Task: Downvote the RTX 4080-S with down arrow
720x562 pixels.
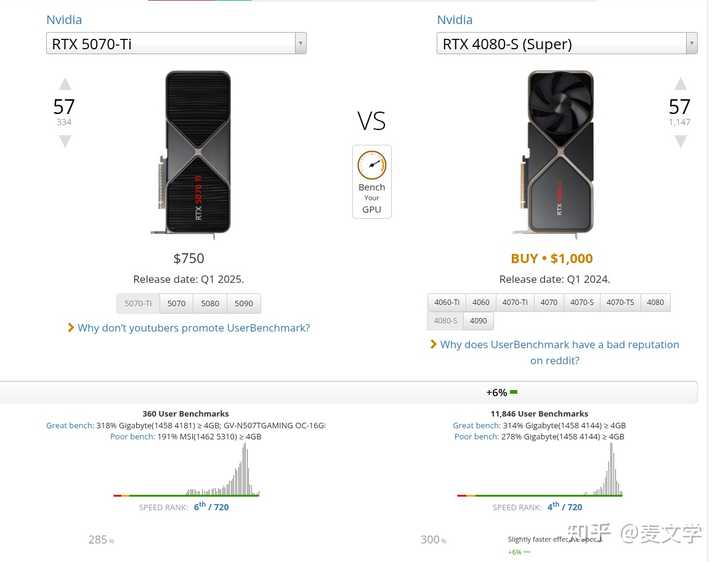Action: coord(680,141)
